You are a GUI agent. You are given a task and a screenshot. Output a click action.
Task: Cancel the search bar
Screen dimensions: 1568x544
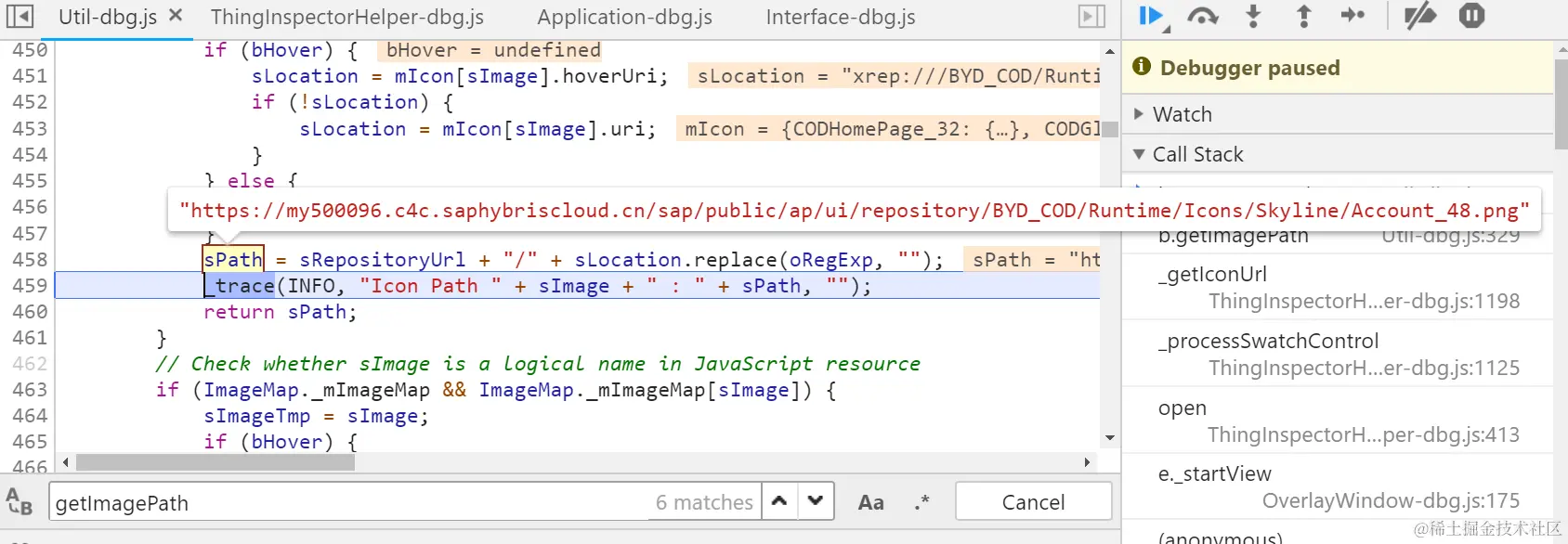[x=1033, y=502]
